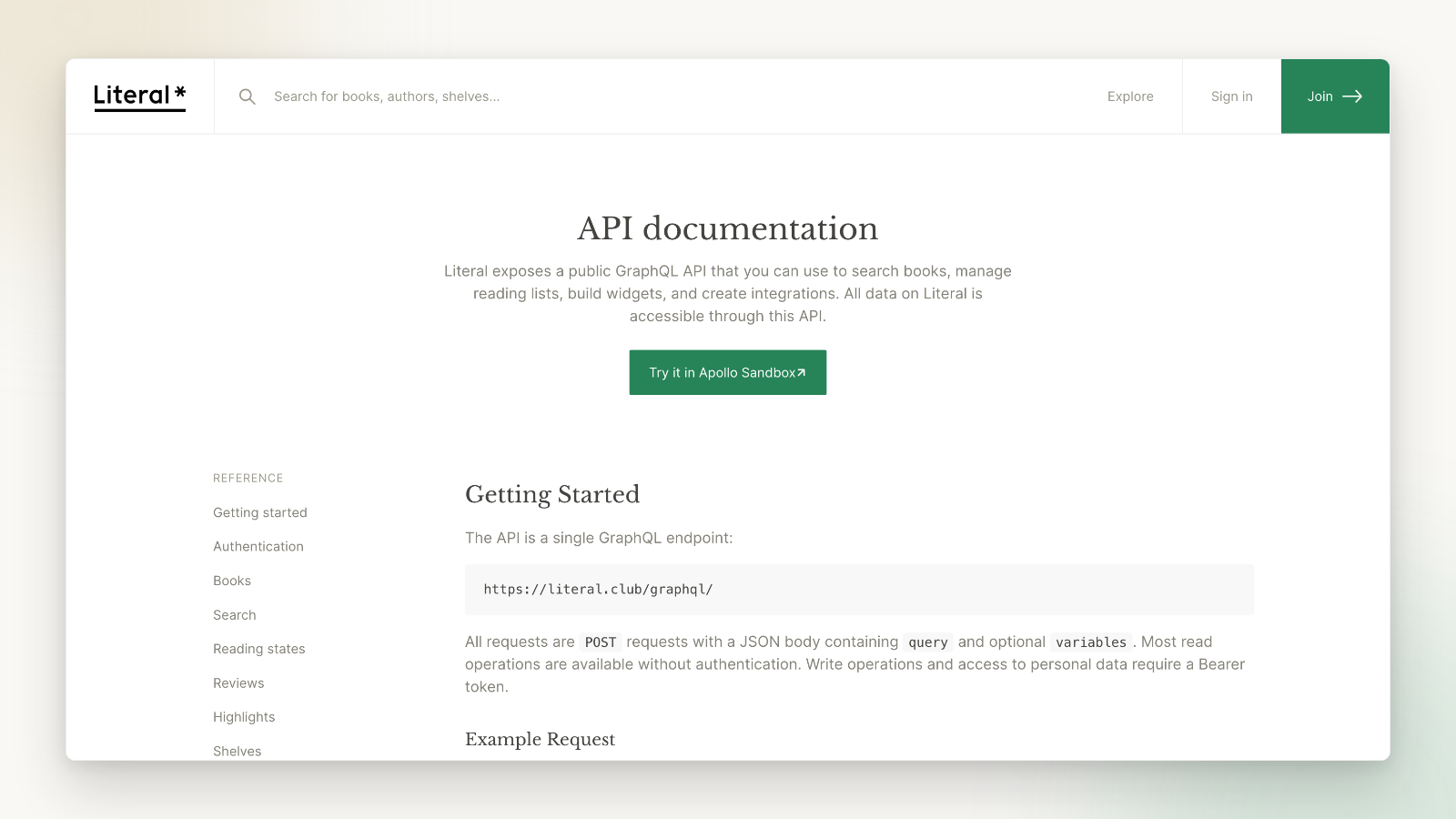Viewport: 1456px width, 819px height.
Task: Go to Sign in
Action: 1231,96
